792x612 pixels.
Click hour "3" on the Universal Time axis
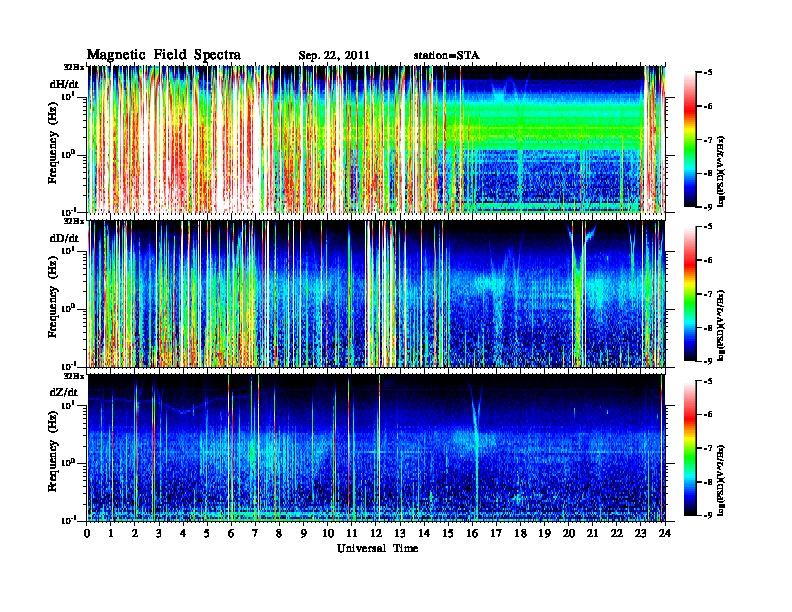click(x=159, y=533)
